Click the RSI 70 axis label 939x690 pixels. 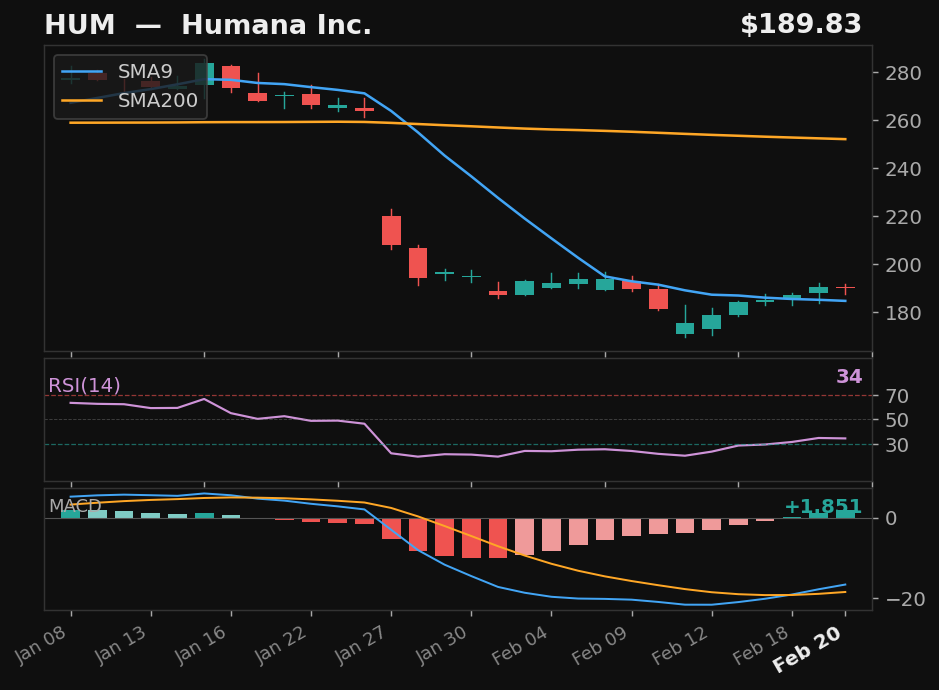[x=897, y=396]
